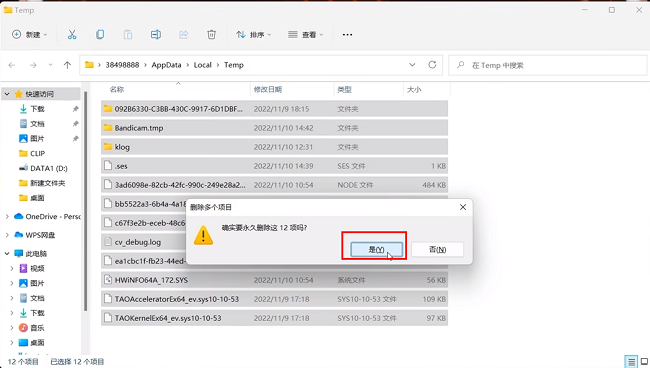Select the CLIP folder in sidebar
Screen dimensions: 650x368
click(x=37, y=153)
